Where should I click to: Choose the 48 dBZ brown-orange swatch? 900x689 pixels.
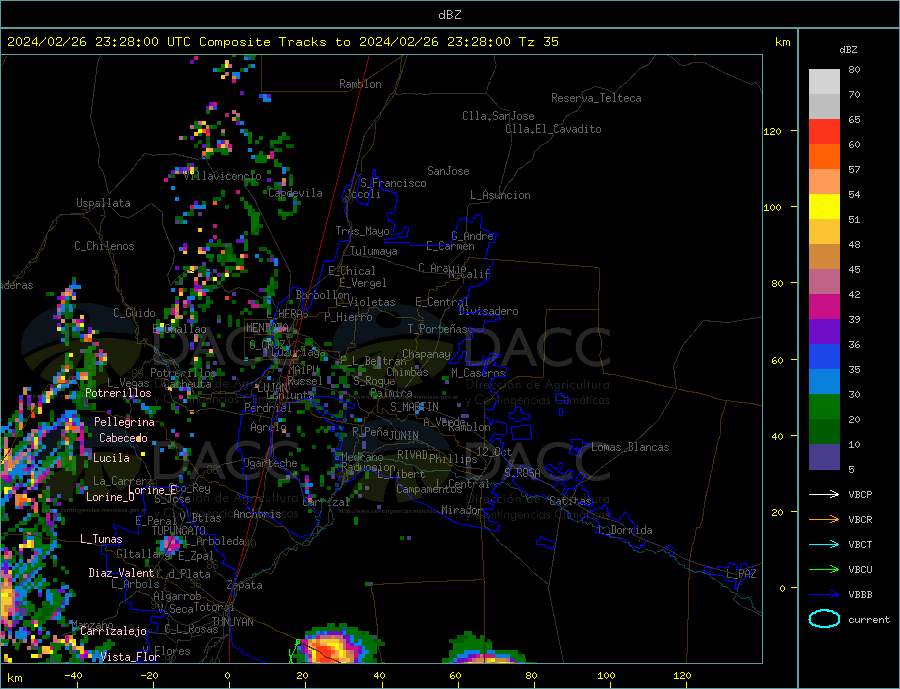point(824,257)
